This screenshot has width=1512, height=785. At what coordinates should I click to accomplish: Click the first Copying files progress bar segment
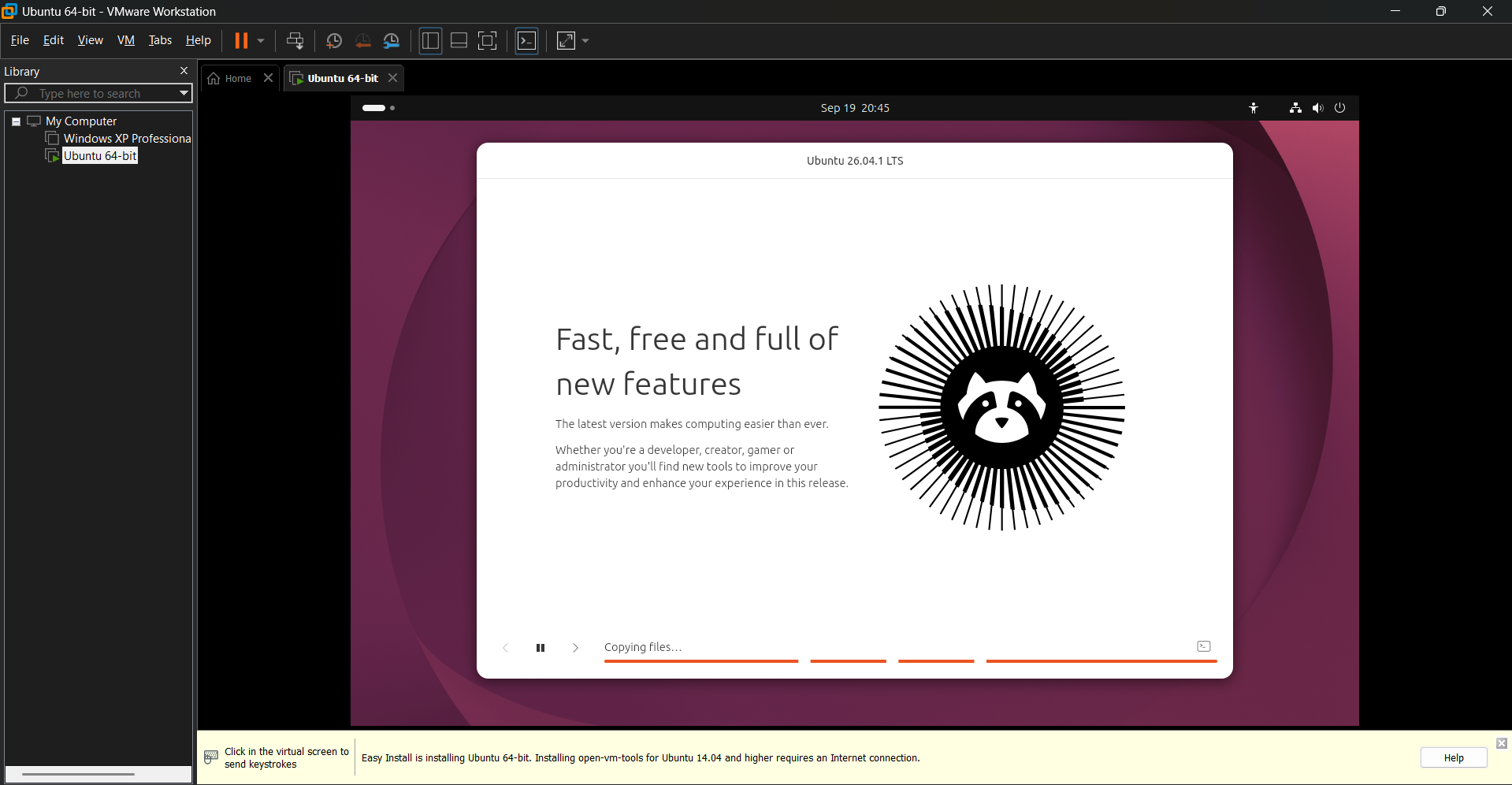point(701,661)
